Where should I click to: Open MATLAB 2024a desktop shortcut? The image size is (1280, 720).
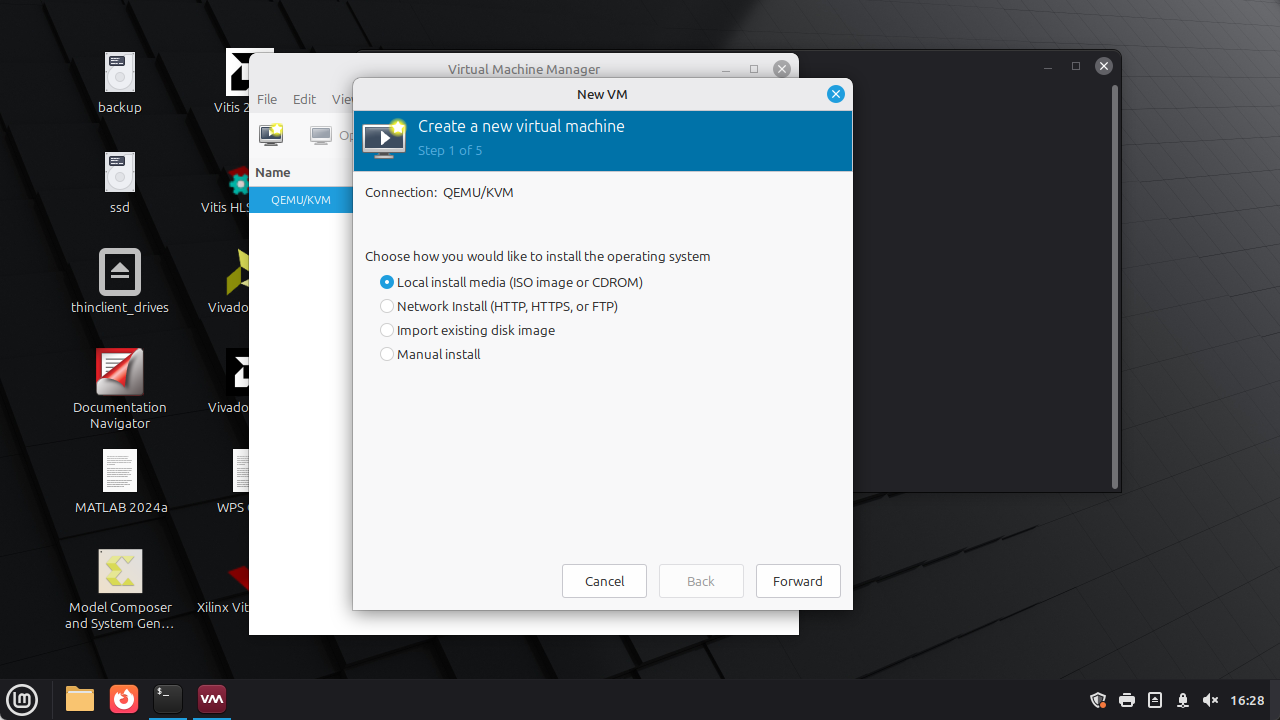[x=120, y=472]
